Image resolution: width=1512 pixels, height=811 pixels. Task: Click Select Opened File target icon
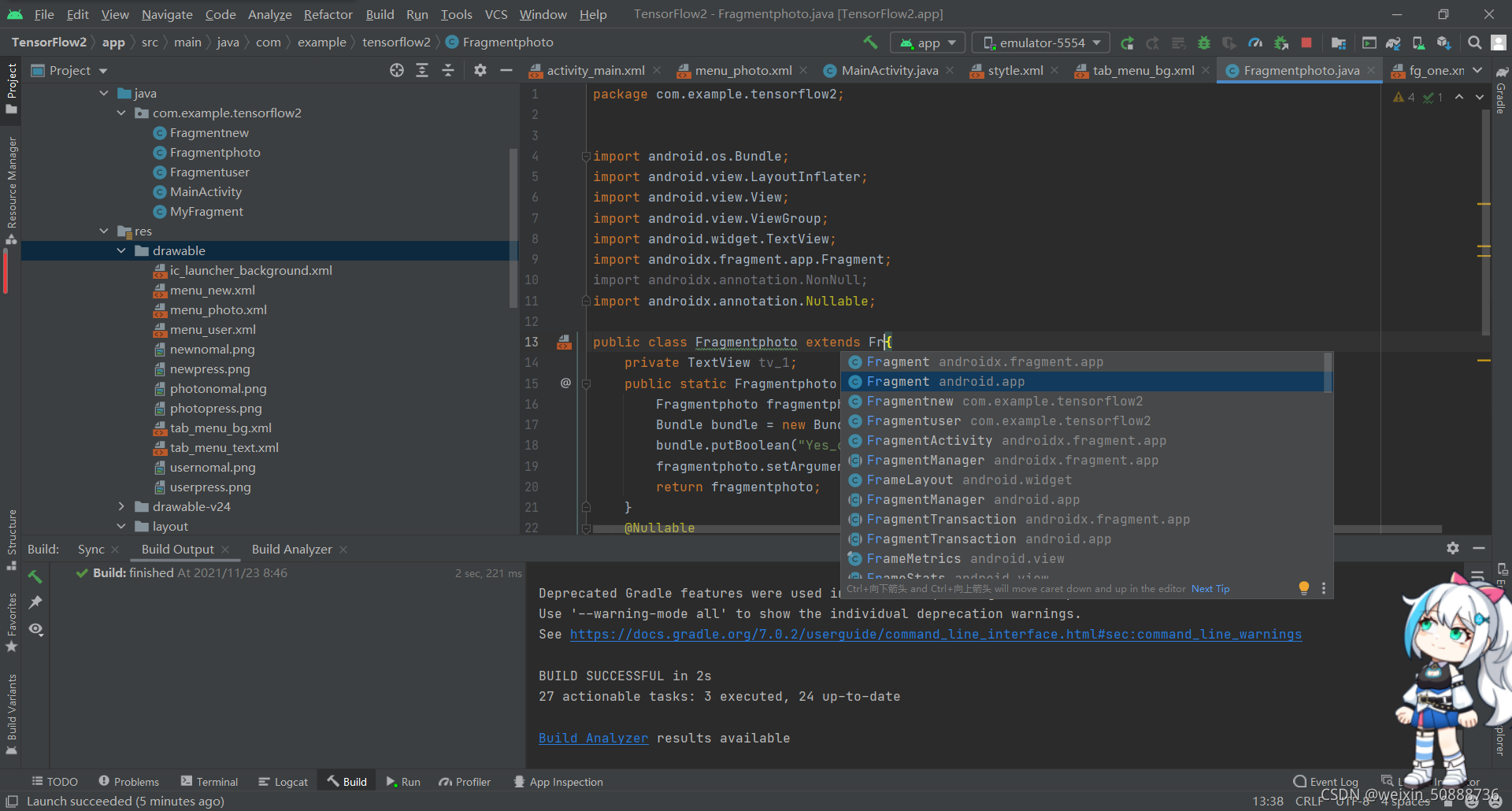(x=397, y=70)
